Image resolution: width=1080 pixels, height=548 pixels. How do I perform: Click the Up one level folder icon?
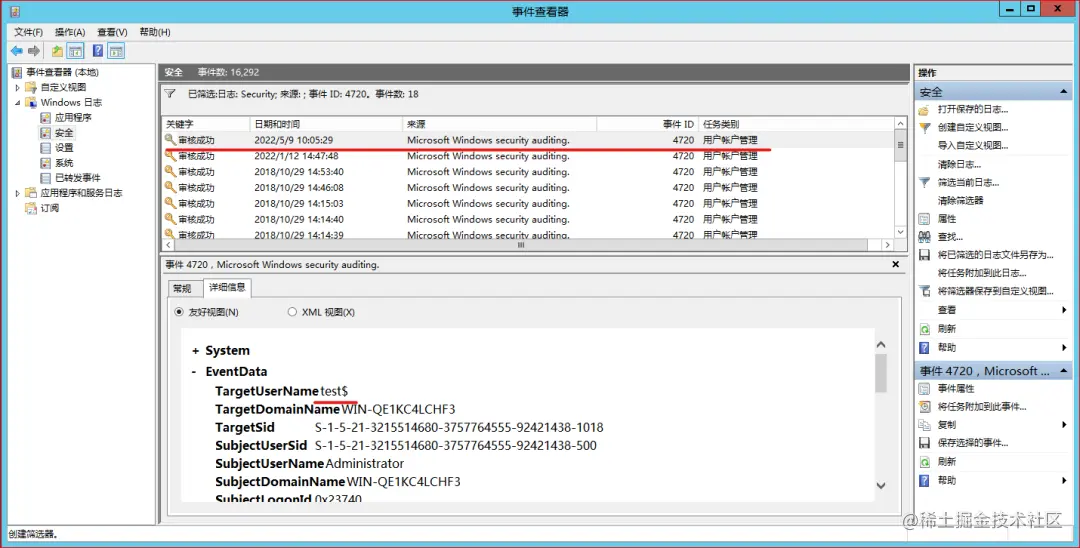pyautogui.click(x=57, y=51)
